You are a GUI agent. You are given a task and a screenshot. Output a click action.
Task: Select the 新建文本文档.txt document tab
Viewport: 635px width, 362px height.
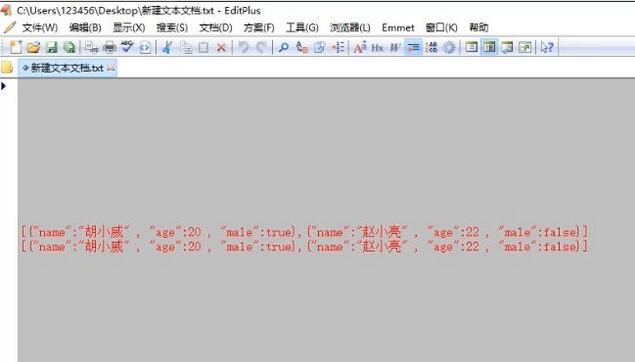pyautogui.click(x=67, y=68)
